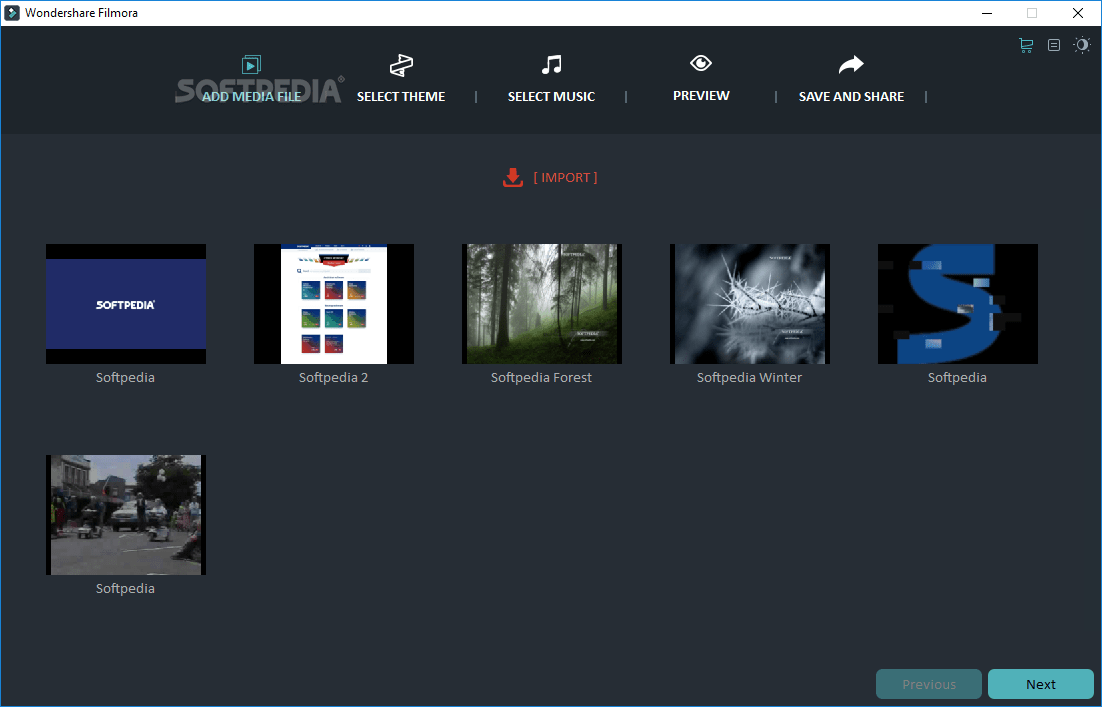Screen dimensions: 1102x707
Task: Click the Add Media File step icon
Action: click(x=251, y=65)
